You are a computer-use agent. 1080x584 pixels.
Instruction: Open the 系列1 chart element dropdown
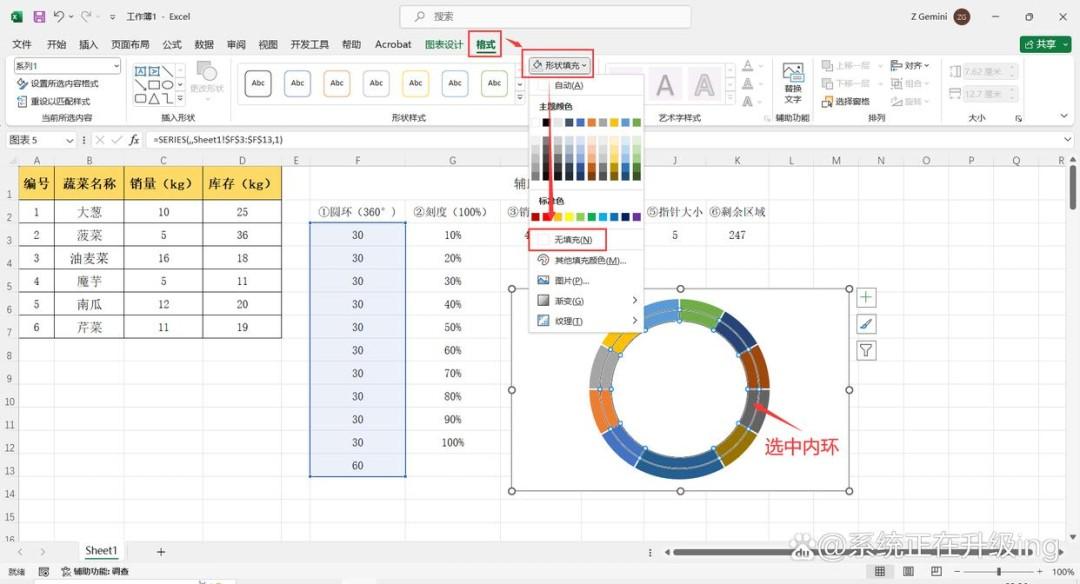click(115, 65)
